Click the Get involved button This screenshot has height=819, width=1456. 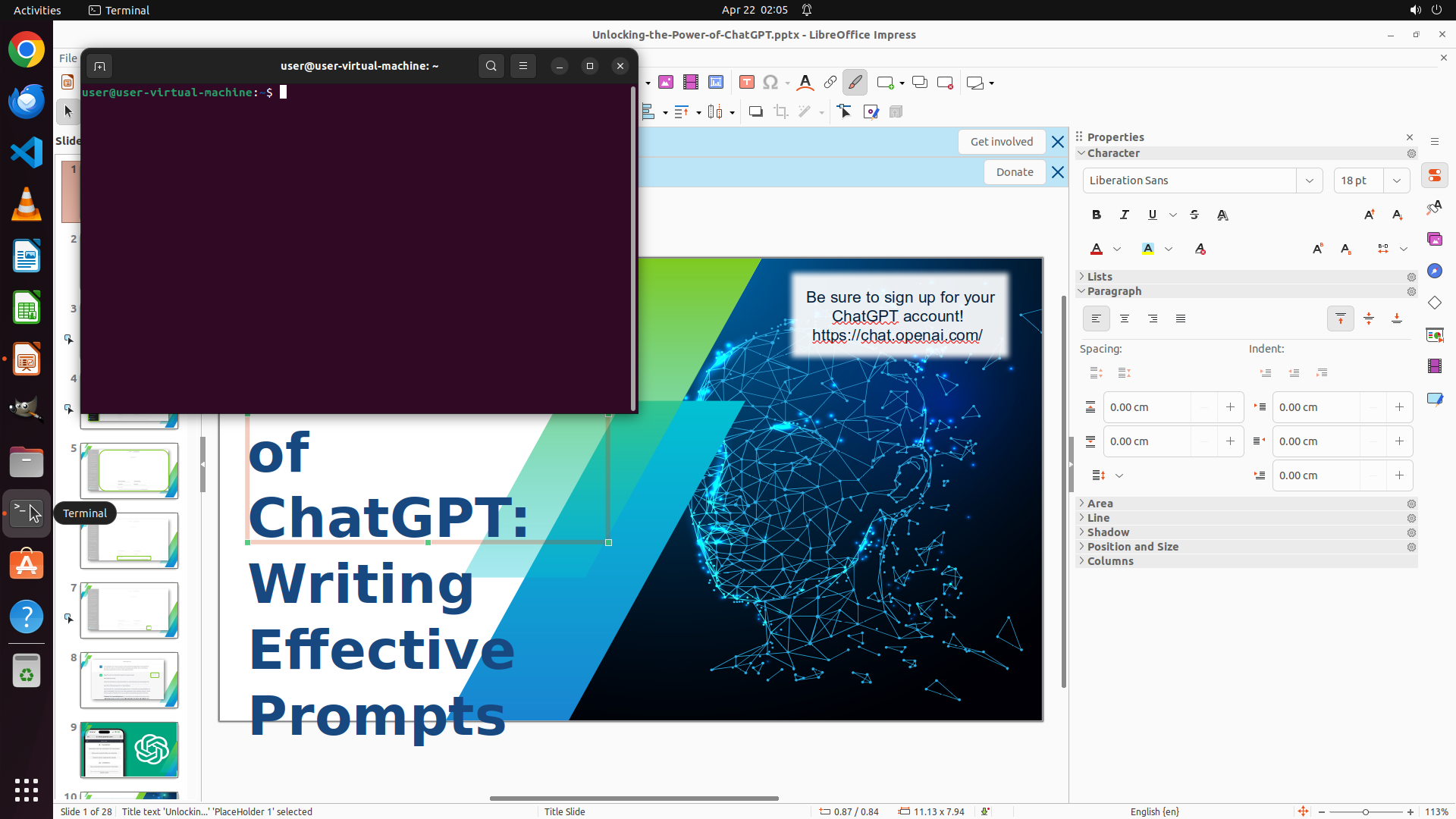click(x=1001, y=142)
